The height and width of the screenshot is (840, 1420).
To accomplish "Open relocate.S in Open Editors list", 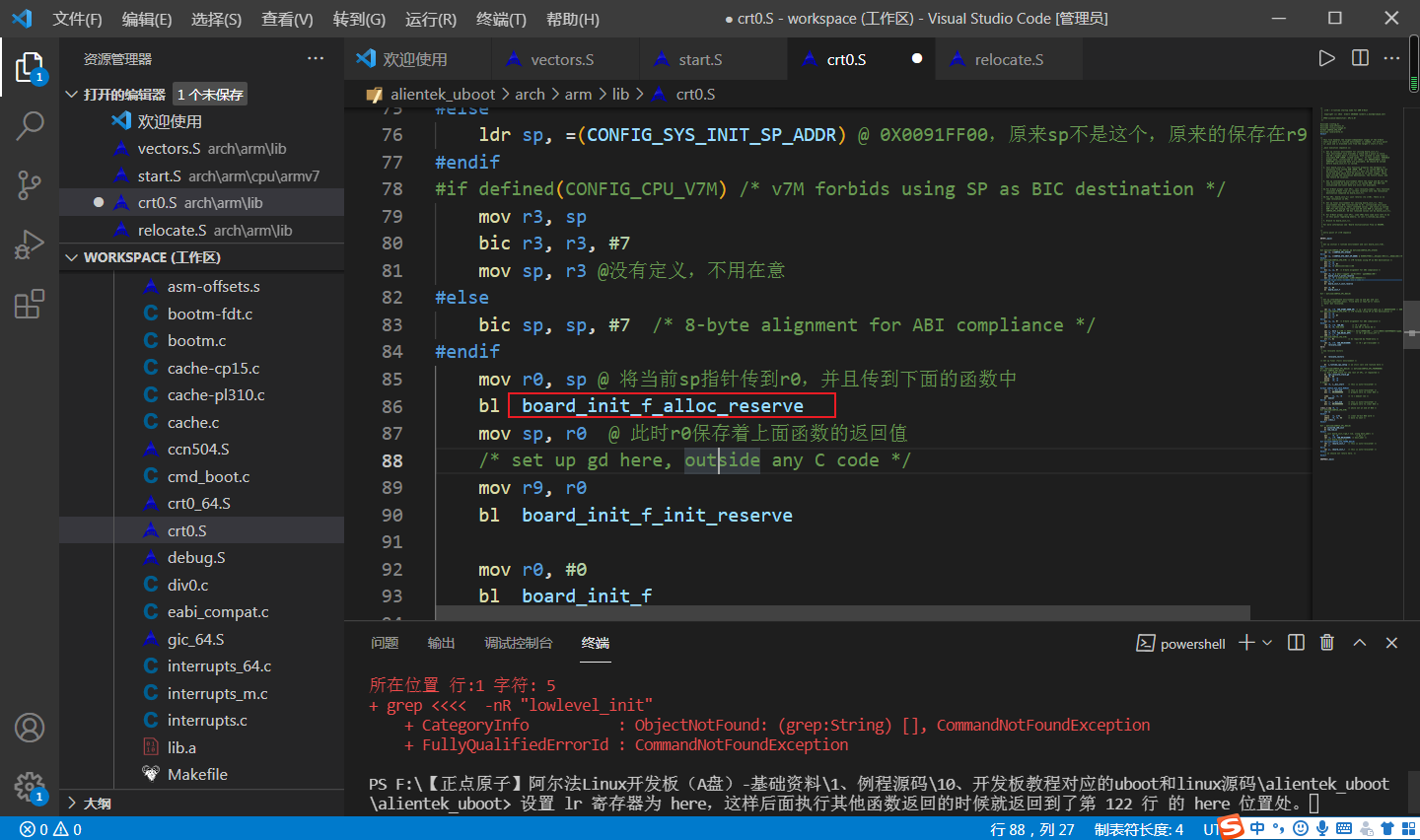I will point(202,230).
